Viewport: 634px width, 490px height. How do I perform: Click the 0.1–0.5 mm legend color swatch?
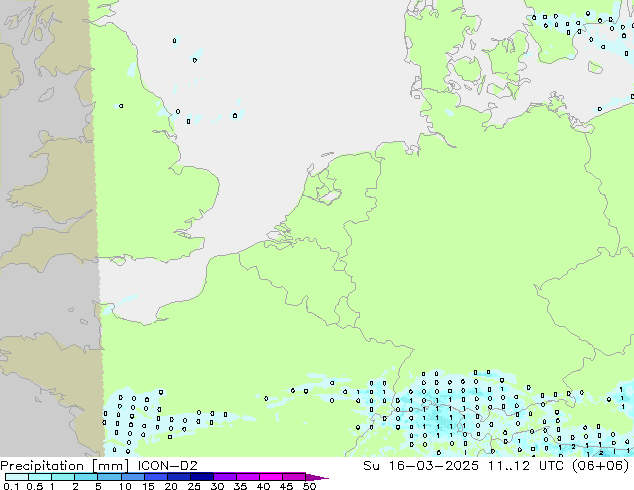pos(17,477)
